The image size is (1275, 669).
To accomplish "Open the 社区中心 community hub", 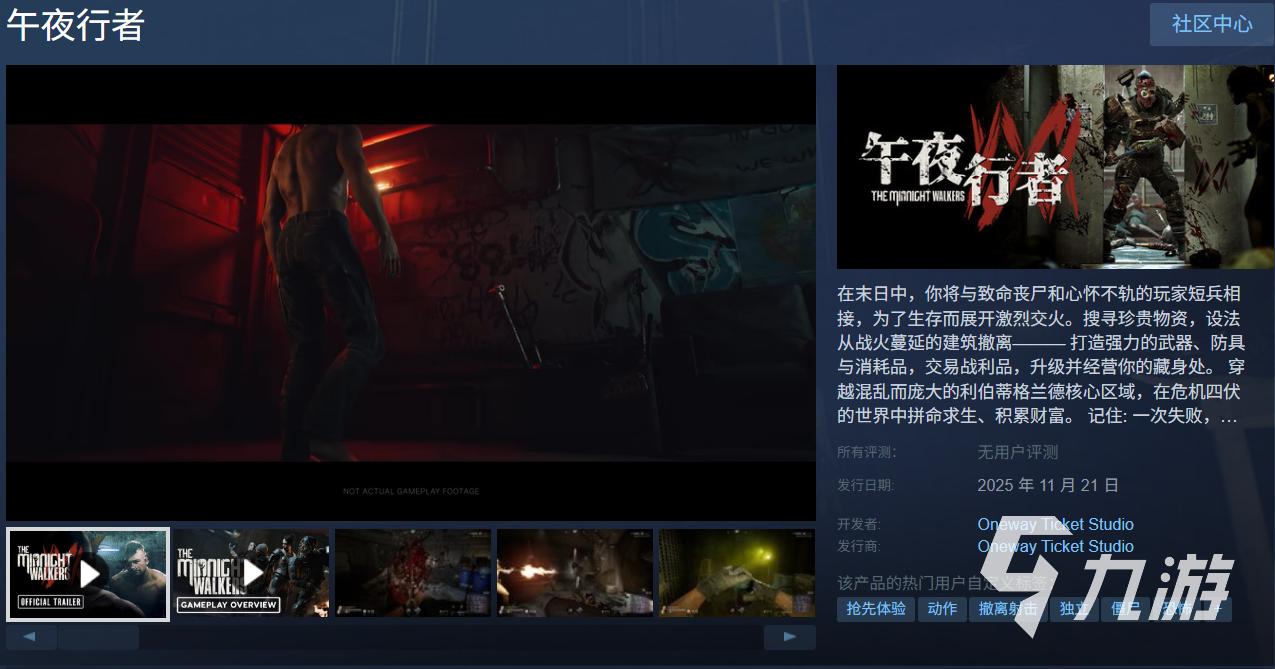I will [x=1211, y=24].
